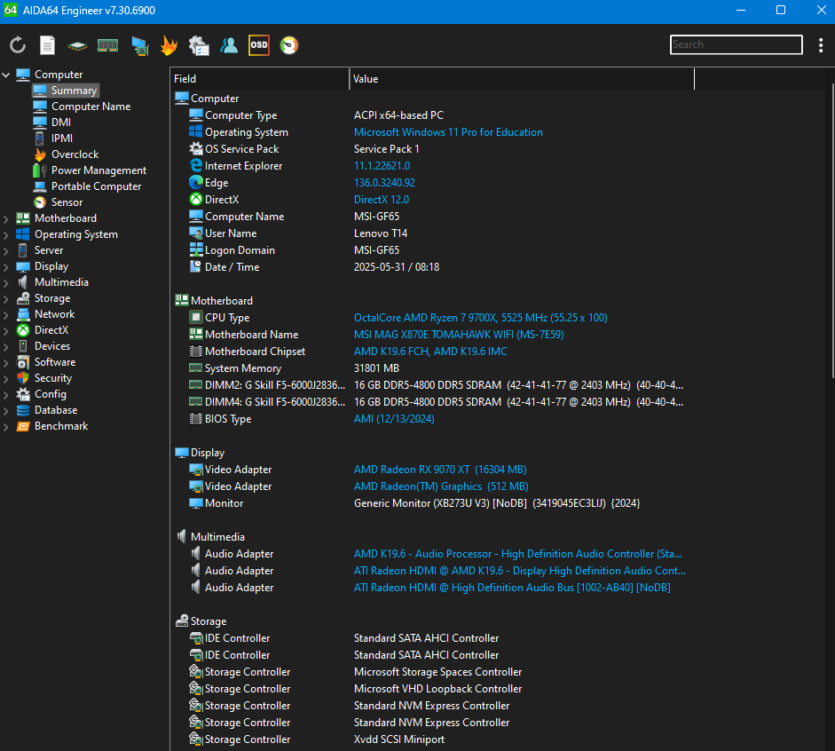Click the Config gear icon
The height and width of the screenshot is (751, 835).
23,394
